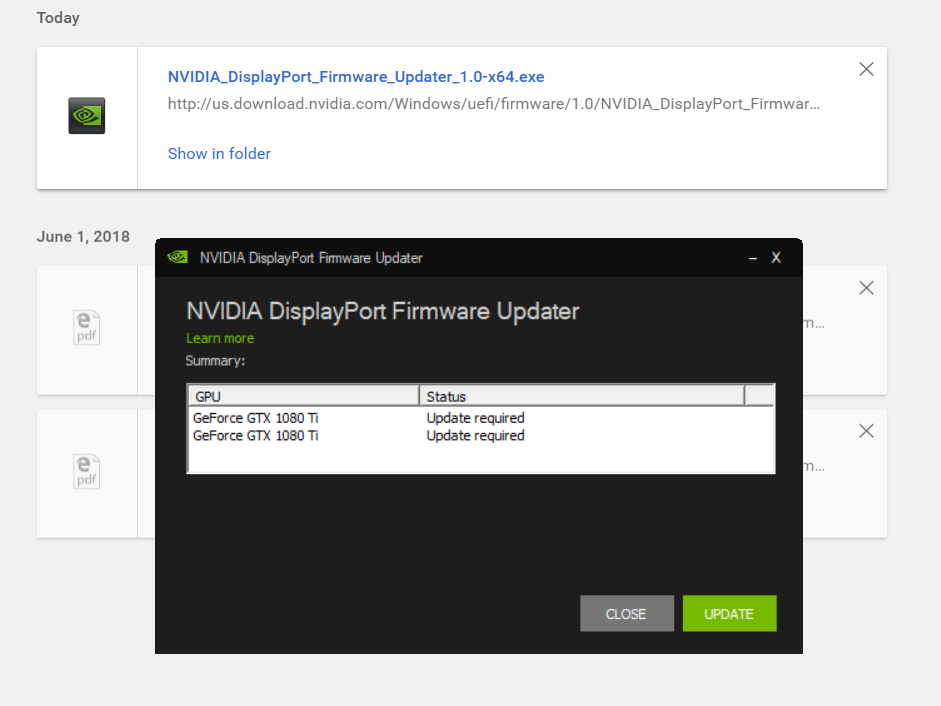Click the NVIDIA exe file icon in downloads
The width and height of the screenshot is (941, 706).
click(87, 116)
